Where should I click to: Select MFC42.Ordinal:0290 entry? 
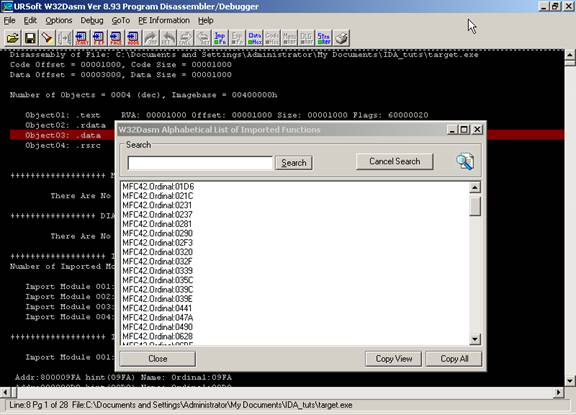click(x=157, y=233)
